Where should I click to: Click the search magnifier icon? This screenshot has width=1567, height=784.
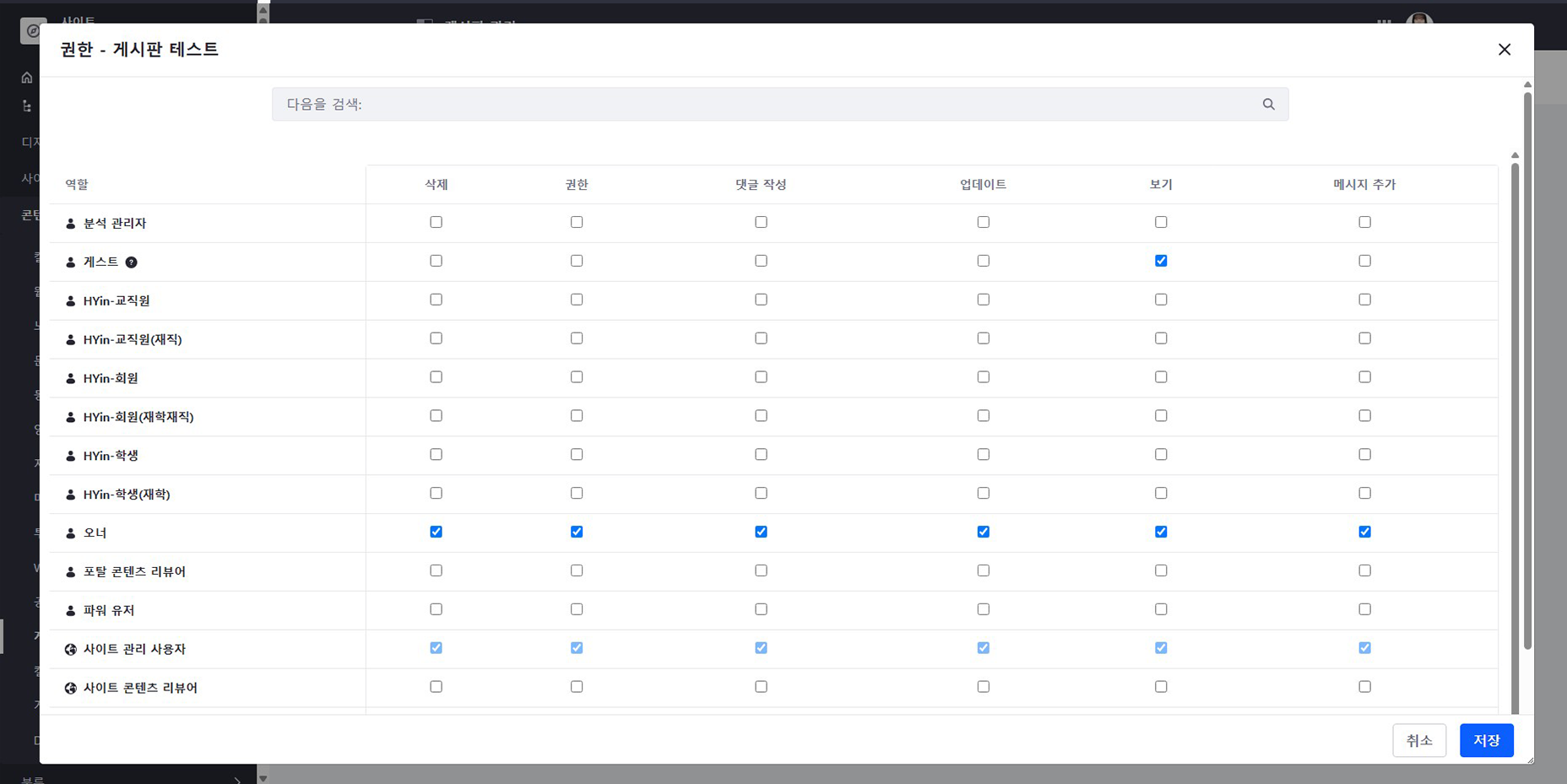click(1268, 104)
